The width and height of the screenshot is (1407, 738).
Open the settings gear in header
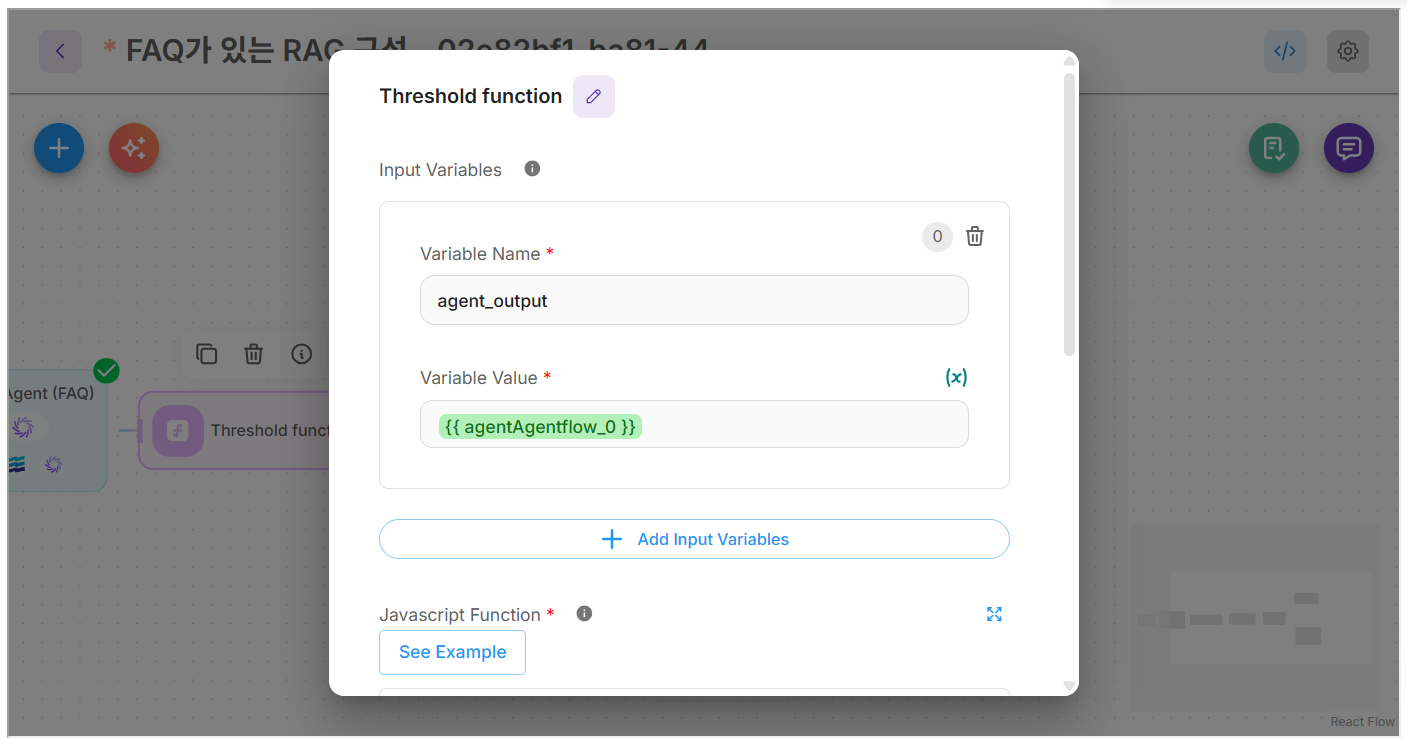click(1347, 51)
